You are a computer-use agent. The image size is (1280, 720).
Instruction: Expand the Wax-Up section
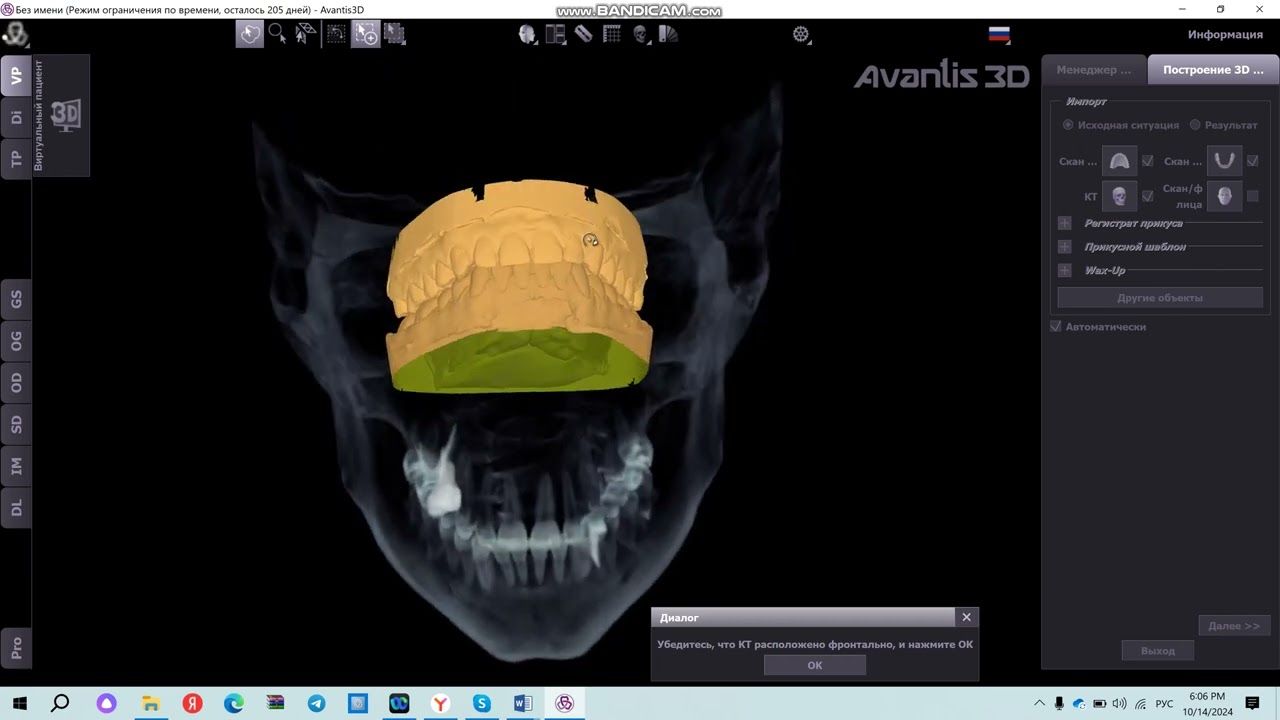[x=1064, y=271]
